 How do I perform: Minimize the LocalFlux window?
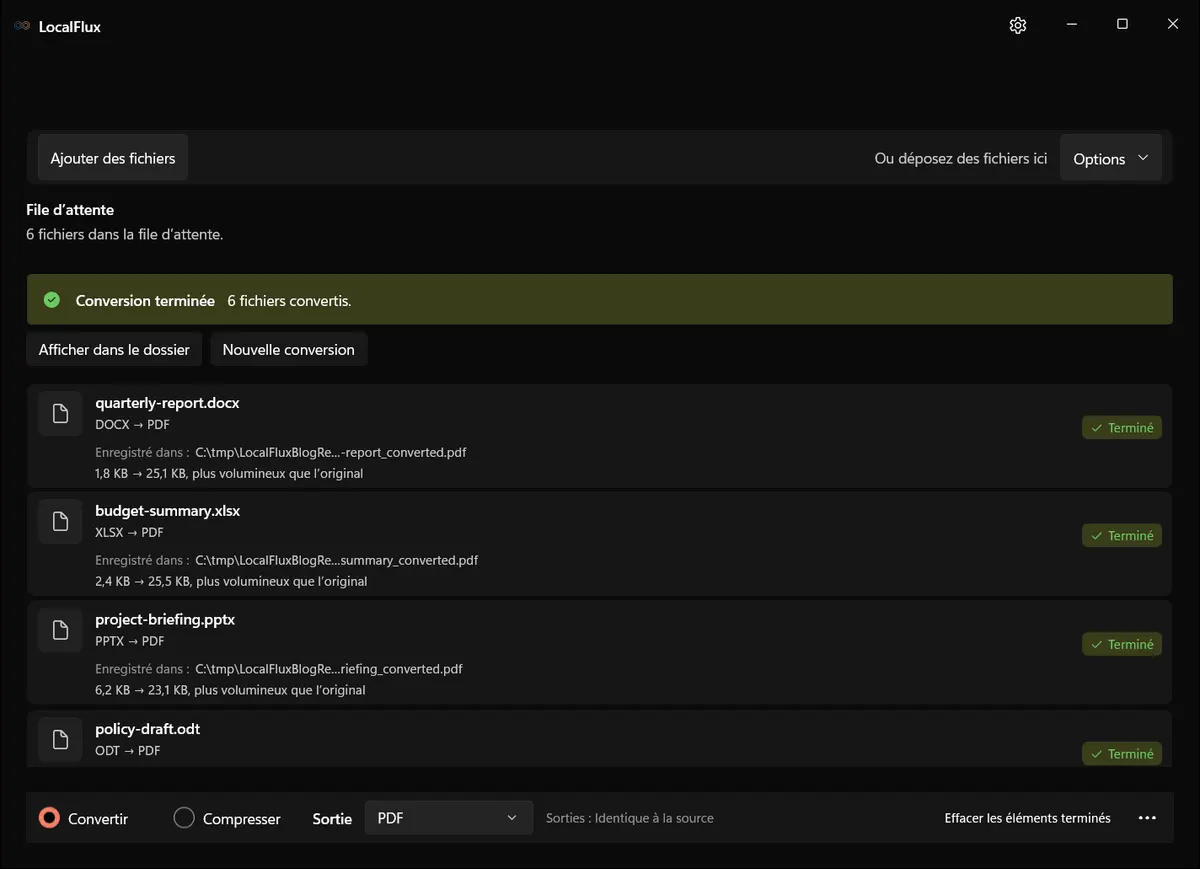[1071, 25]
